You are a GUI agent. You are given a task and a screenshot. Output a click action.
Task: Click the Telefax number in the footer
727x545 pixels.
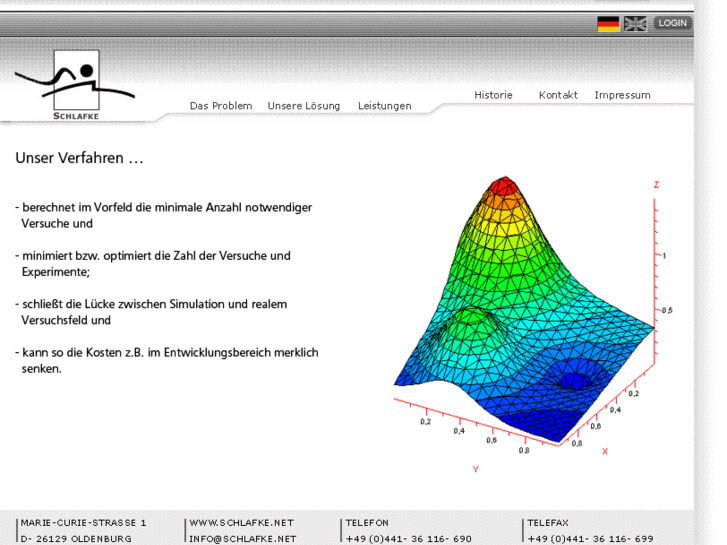point(590,539)
